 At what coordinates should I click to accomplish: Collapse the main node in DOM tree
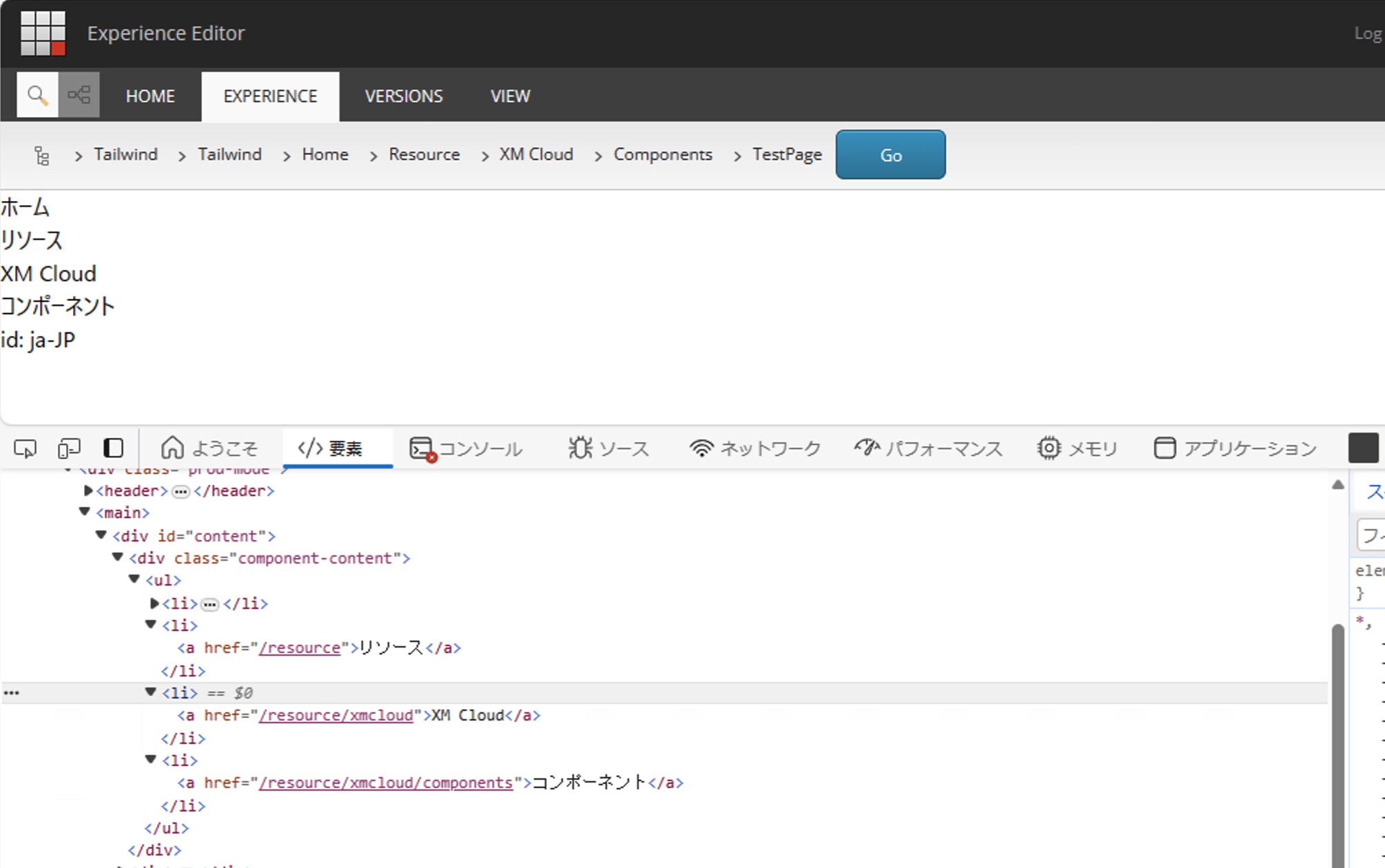(85, 512)
